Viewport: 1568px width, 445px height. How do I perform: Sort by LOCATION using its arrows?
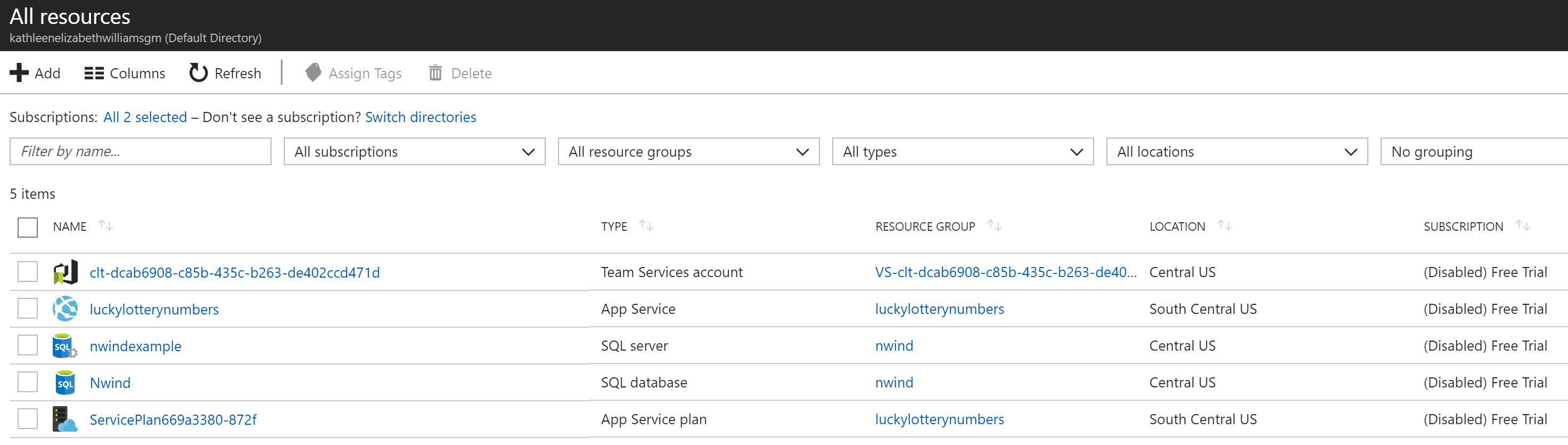click(1225, 225)
